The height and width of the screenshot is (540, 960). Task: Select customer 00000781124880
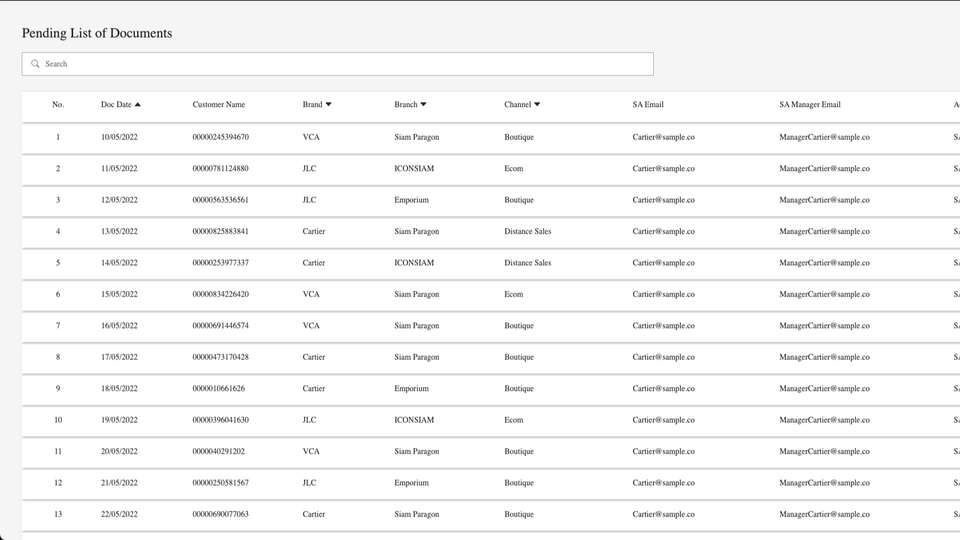click(x=220, y=168)
